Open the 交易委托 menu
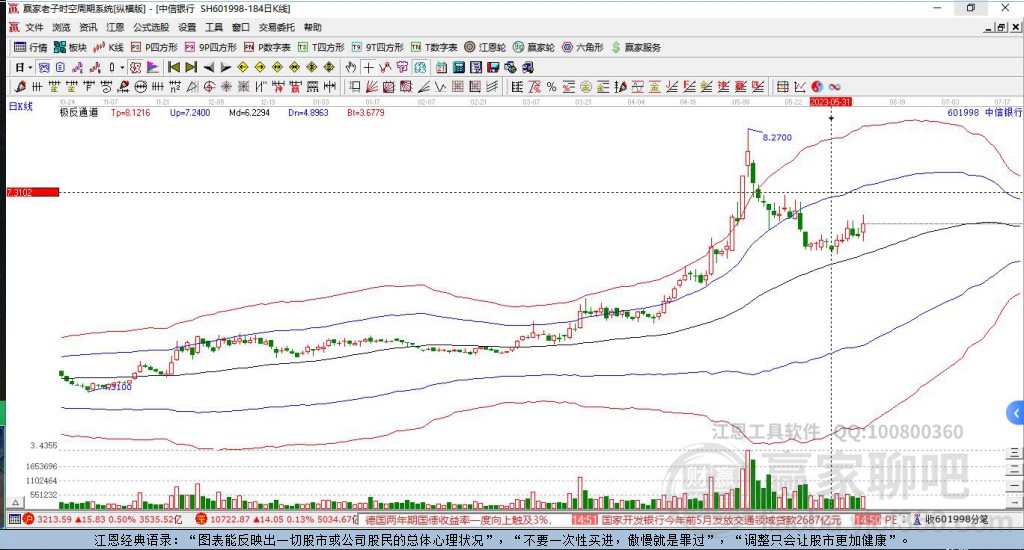Image resolution: width=1024 pixels, height=550 pixels. click(x=277, y=27)
